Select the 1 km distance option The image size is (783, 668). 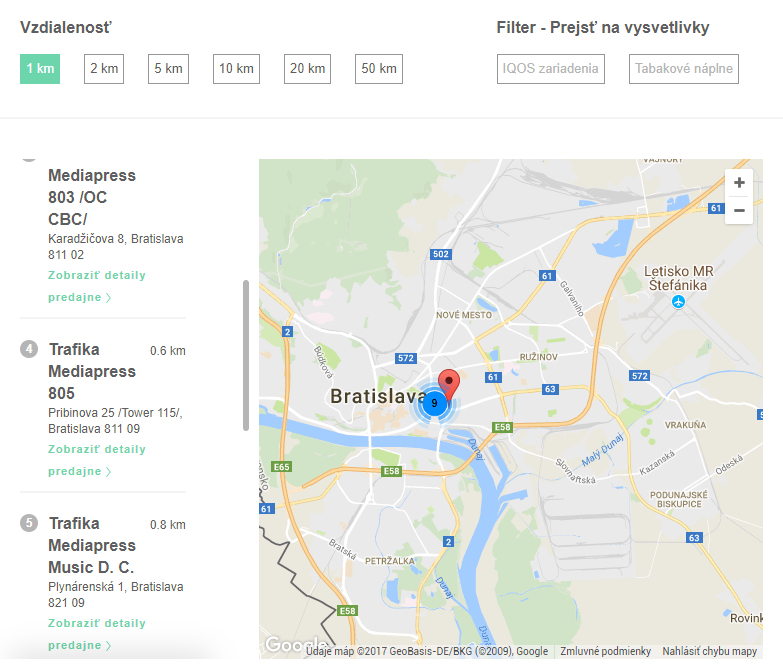pos(40,69)
